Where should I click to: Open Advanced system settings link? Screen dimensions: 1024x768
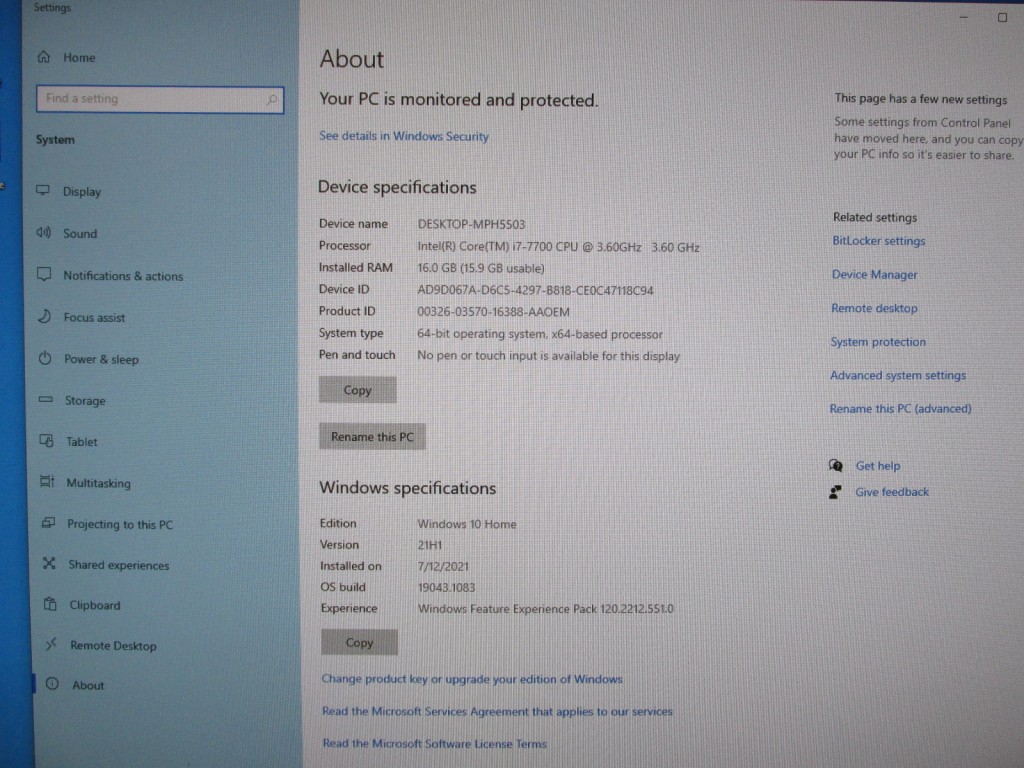point(898,375)
